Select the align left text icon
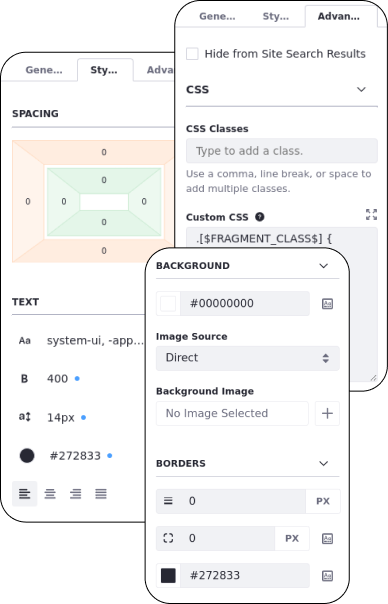 [x=25, y=493]
